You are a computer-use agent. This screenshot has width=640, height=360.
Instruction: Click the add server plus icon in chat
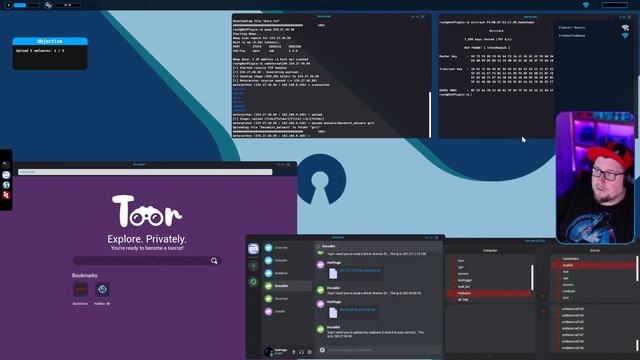coord(253,266)
